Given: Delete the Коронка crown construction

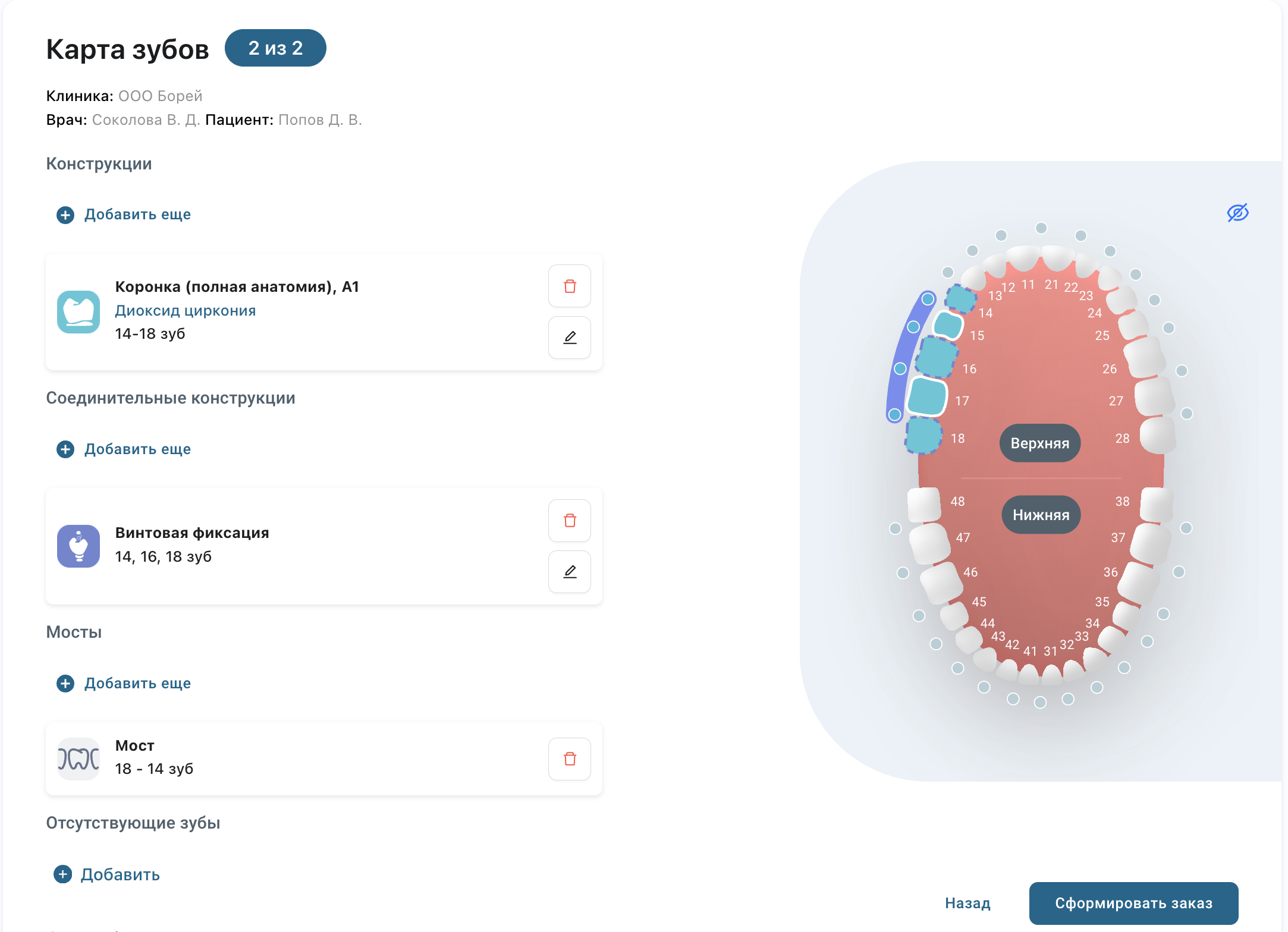Looking at the screenshot, I should click(x=569, y=286).
